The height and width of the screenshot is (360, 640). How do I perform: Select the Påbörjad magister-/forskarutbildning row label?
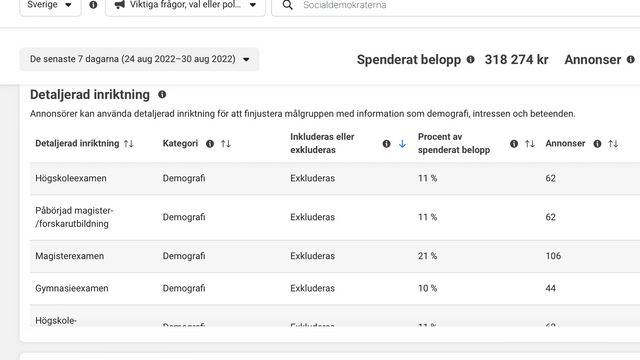click(74, 217)
